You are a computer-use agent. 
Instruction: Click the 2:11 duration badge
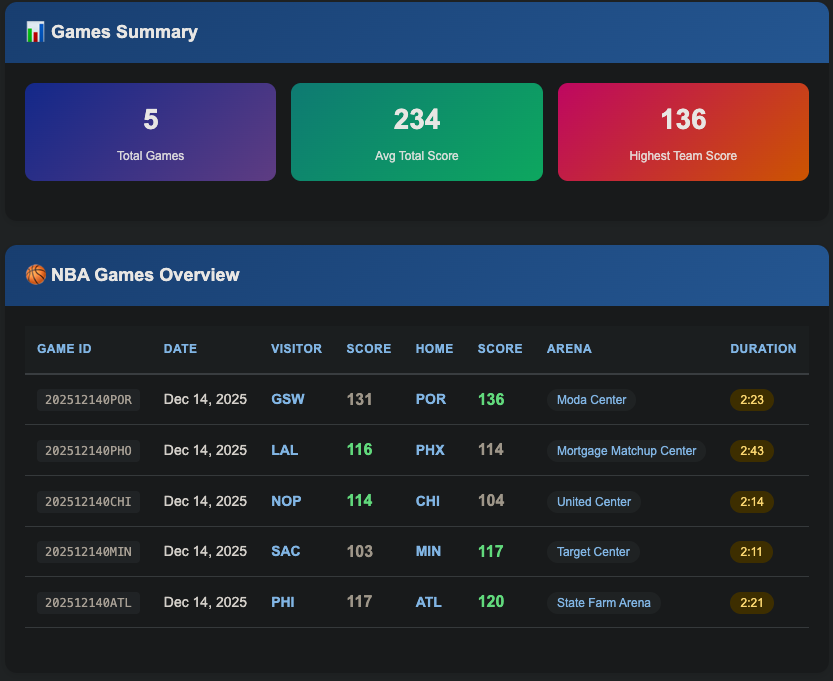751,552
